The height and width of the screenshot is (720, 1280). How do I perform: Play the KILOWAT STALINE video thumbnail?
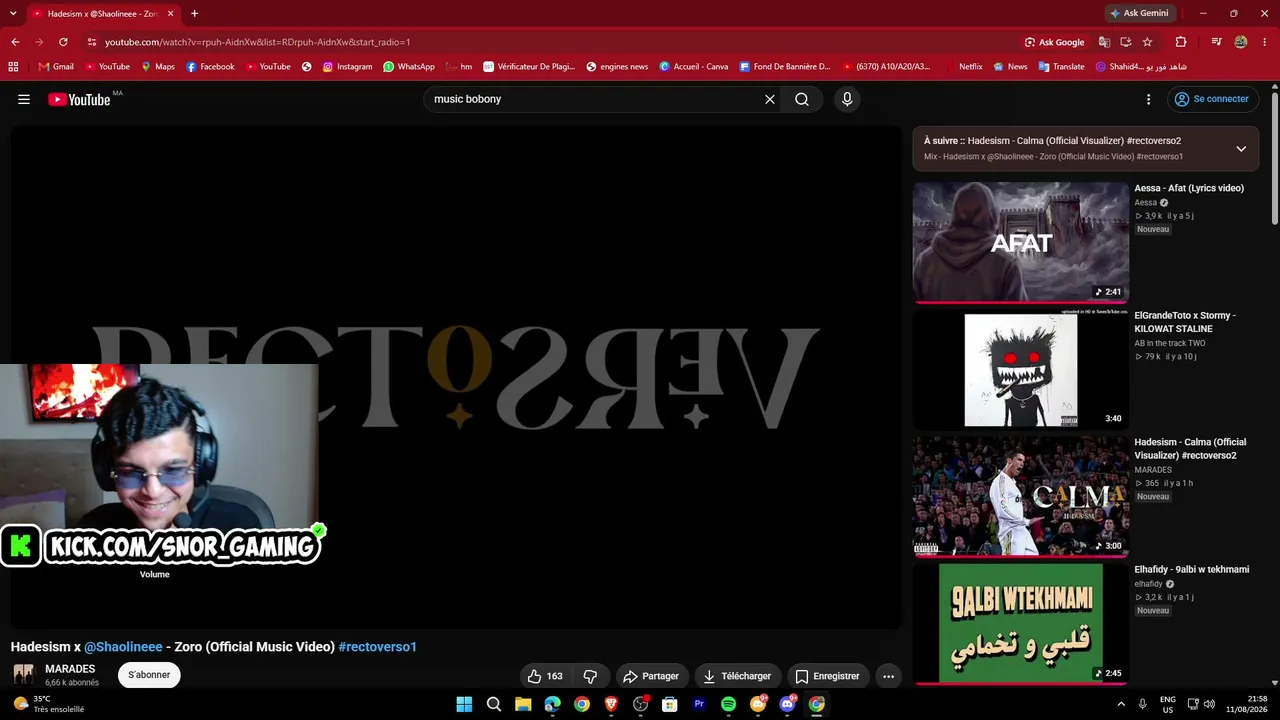point(1021,369)
